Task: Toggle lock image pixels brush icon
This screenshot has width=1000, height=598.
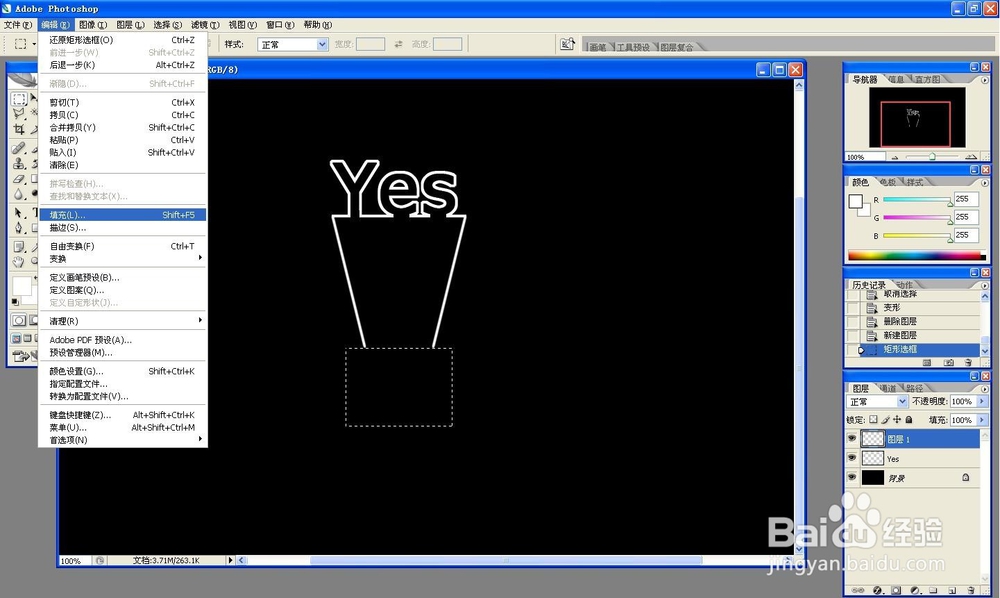Action: click(x=885, y=419)
